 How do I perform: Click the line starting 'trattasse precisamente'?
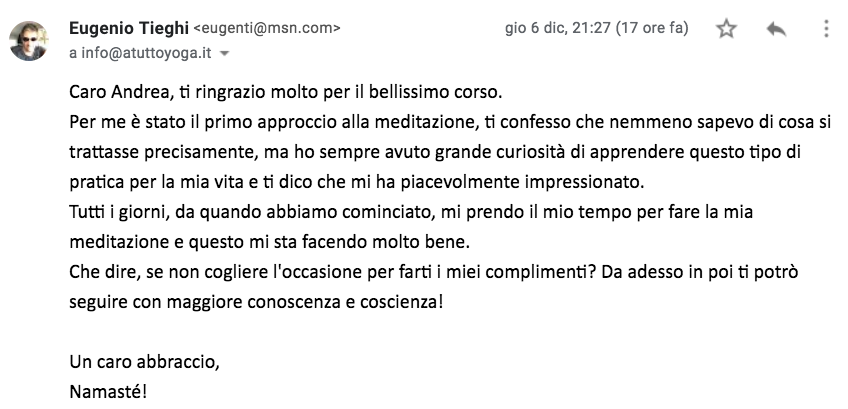pos(435,153)
